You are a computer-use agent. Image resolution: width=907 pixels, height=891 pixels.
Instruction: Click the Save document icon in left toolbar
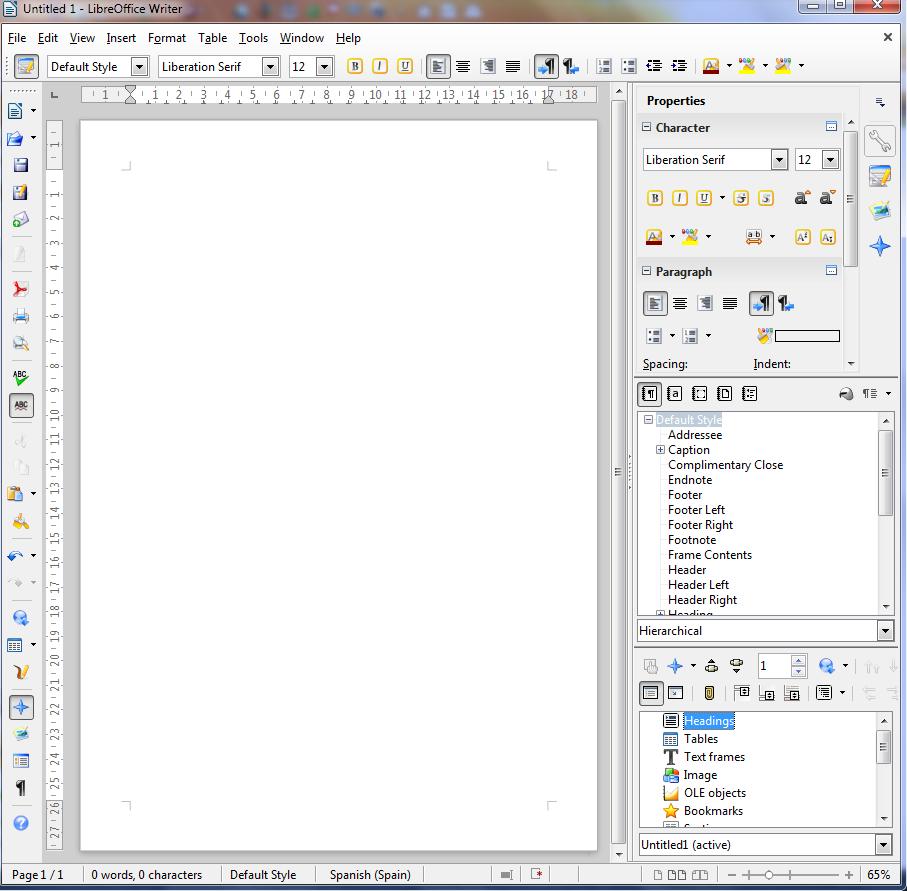click(21, 165)
